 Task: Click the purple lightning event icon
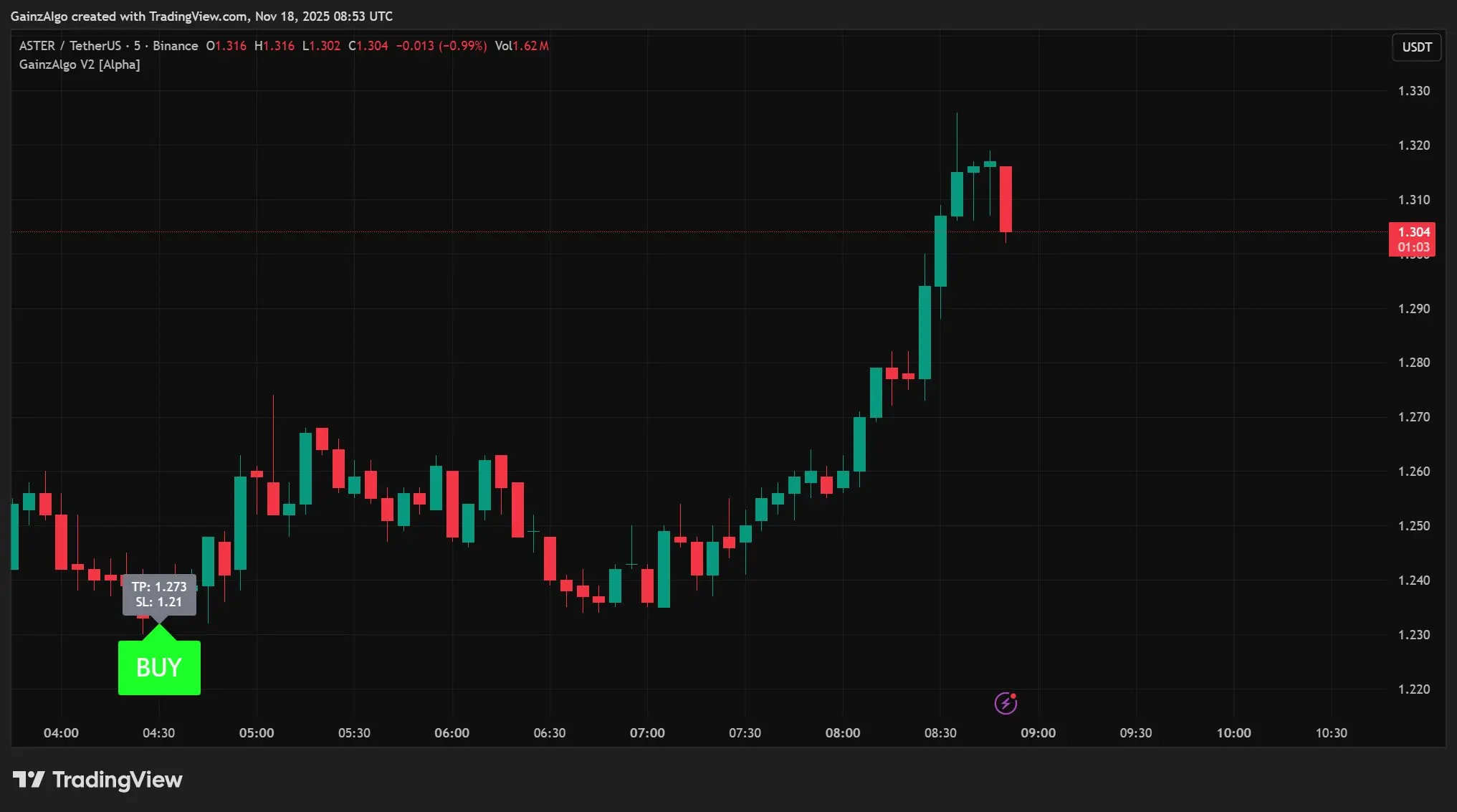coord(1005,703)
